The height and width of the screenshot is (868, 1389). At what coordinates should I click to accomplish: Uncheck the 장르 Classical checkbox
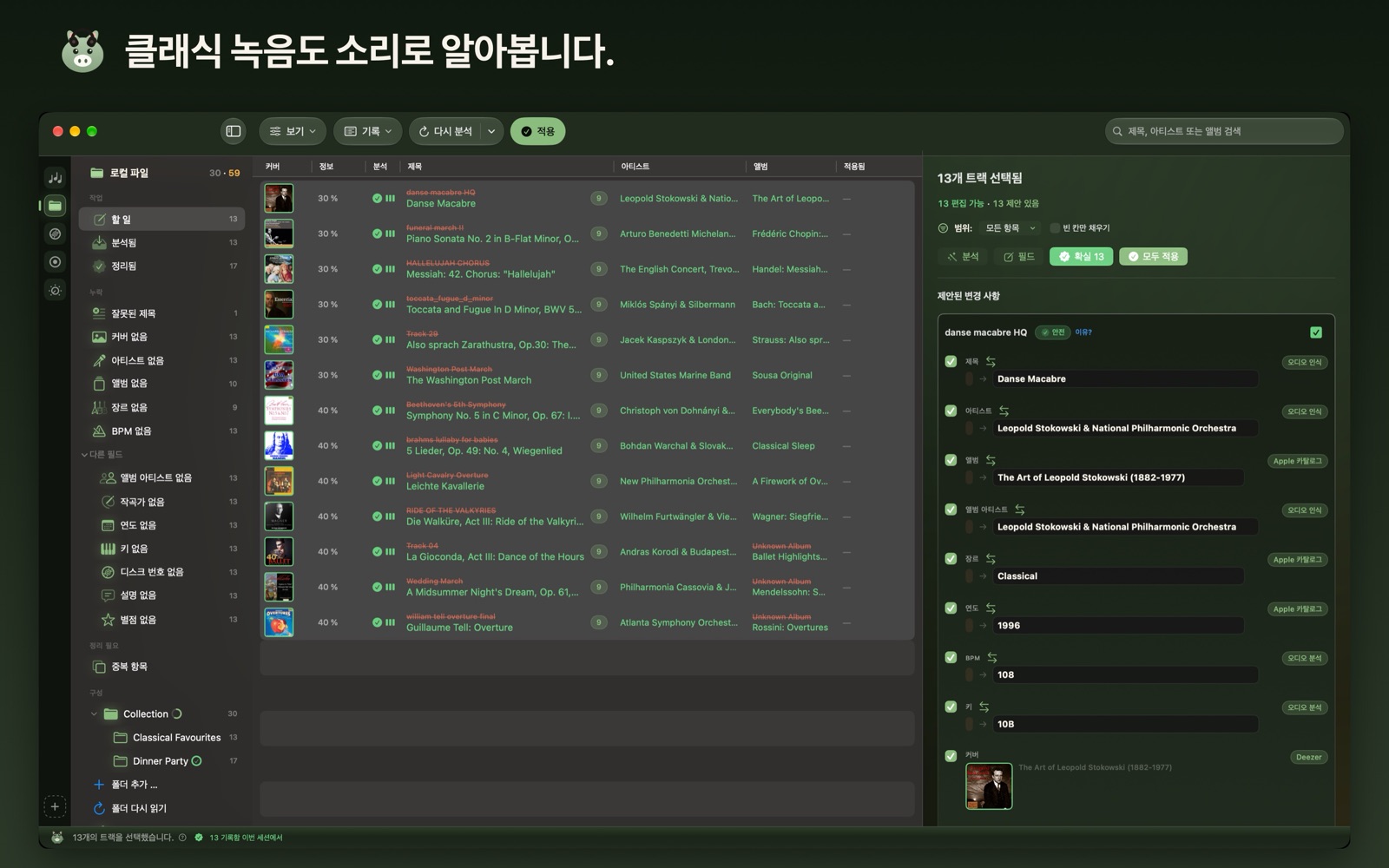pos(951,559)
